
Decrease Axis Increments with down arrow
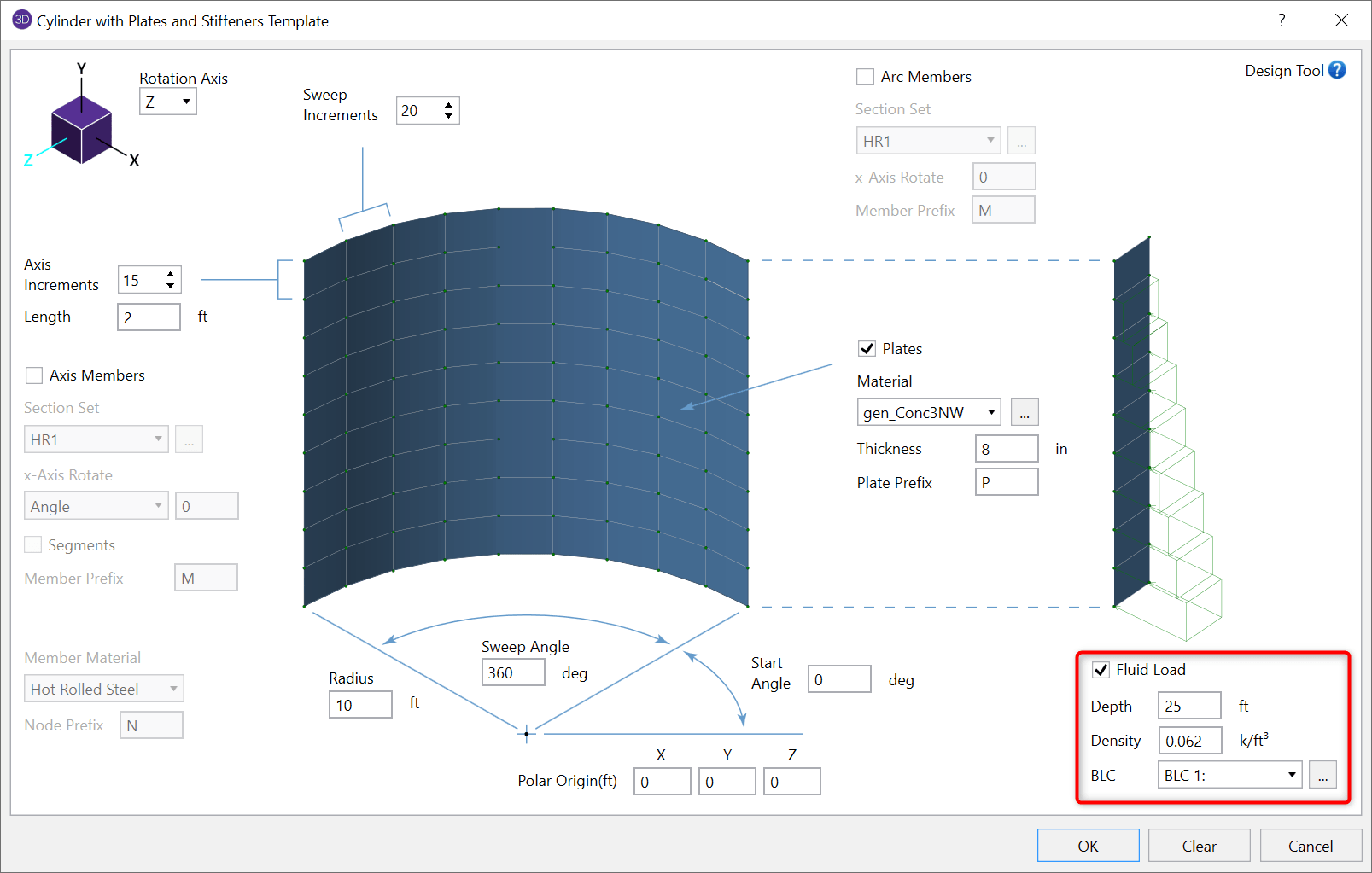(x=171, y=285)
